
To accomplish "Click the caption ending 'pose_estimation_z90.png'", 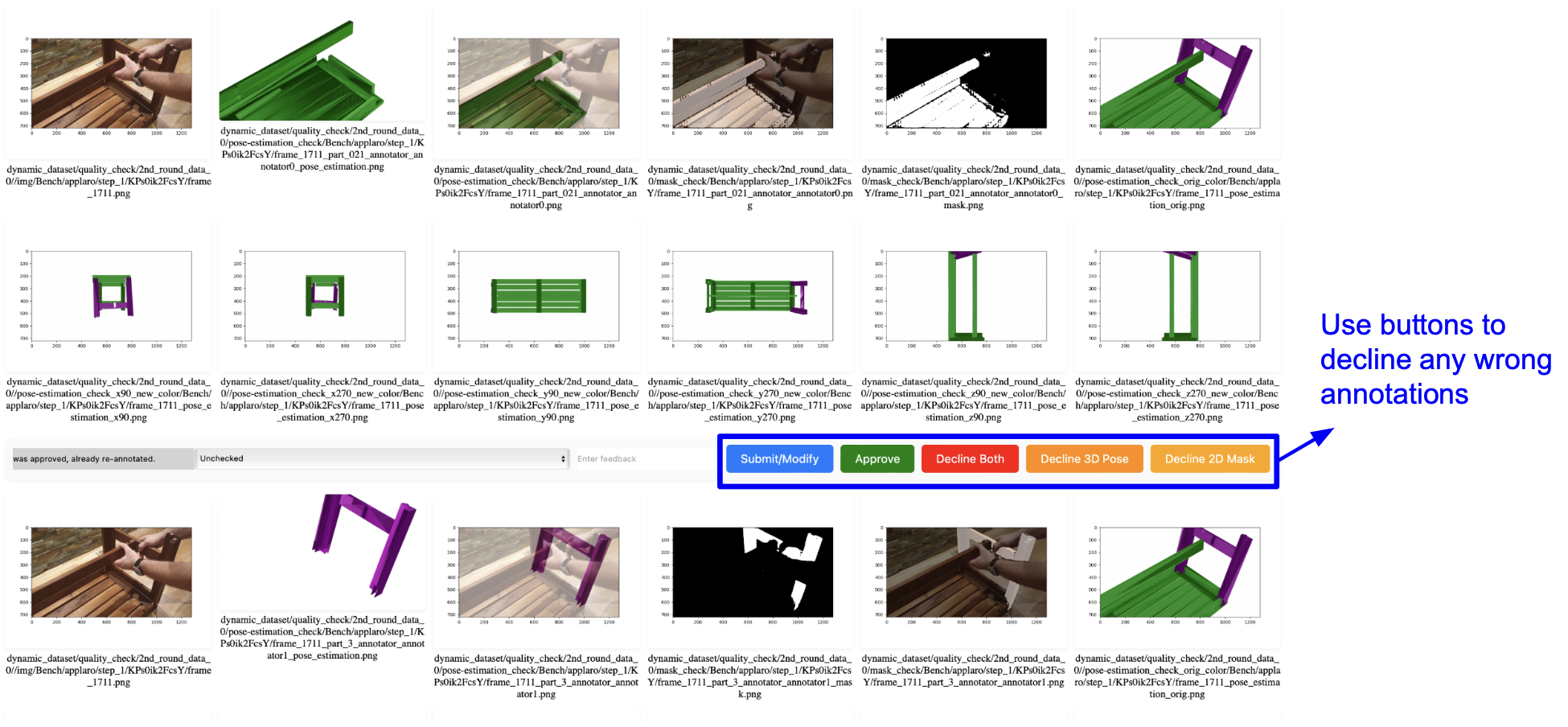I will click(x=963, y=400).
